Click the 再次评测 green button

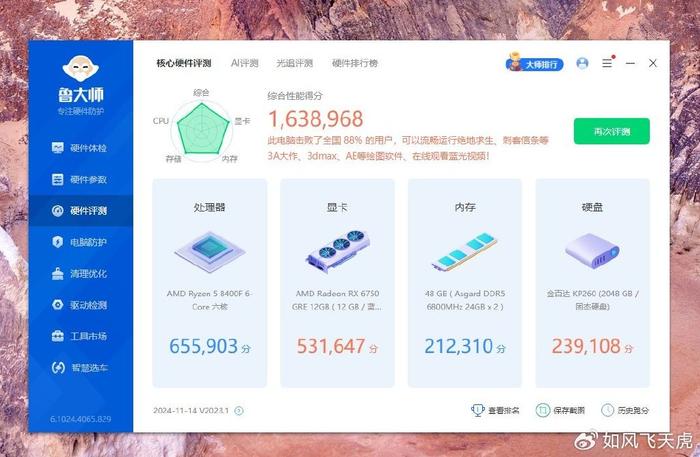(x=612, y=131)
